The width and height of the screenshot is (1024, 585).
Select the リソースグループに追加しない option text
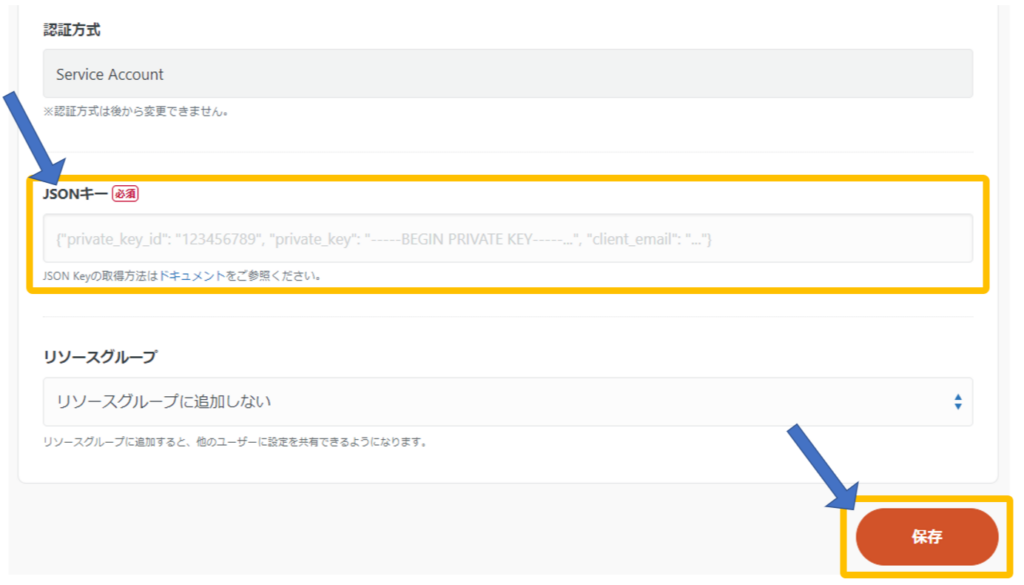coord(164,402)
